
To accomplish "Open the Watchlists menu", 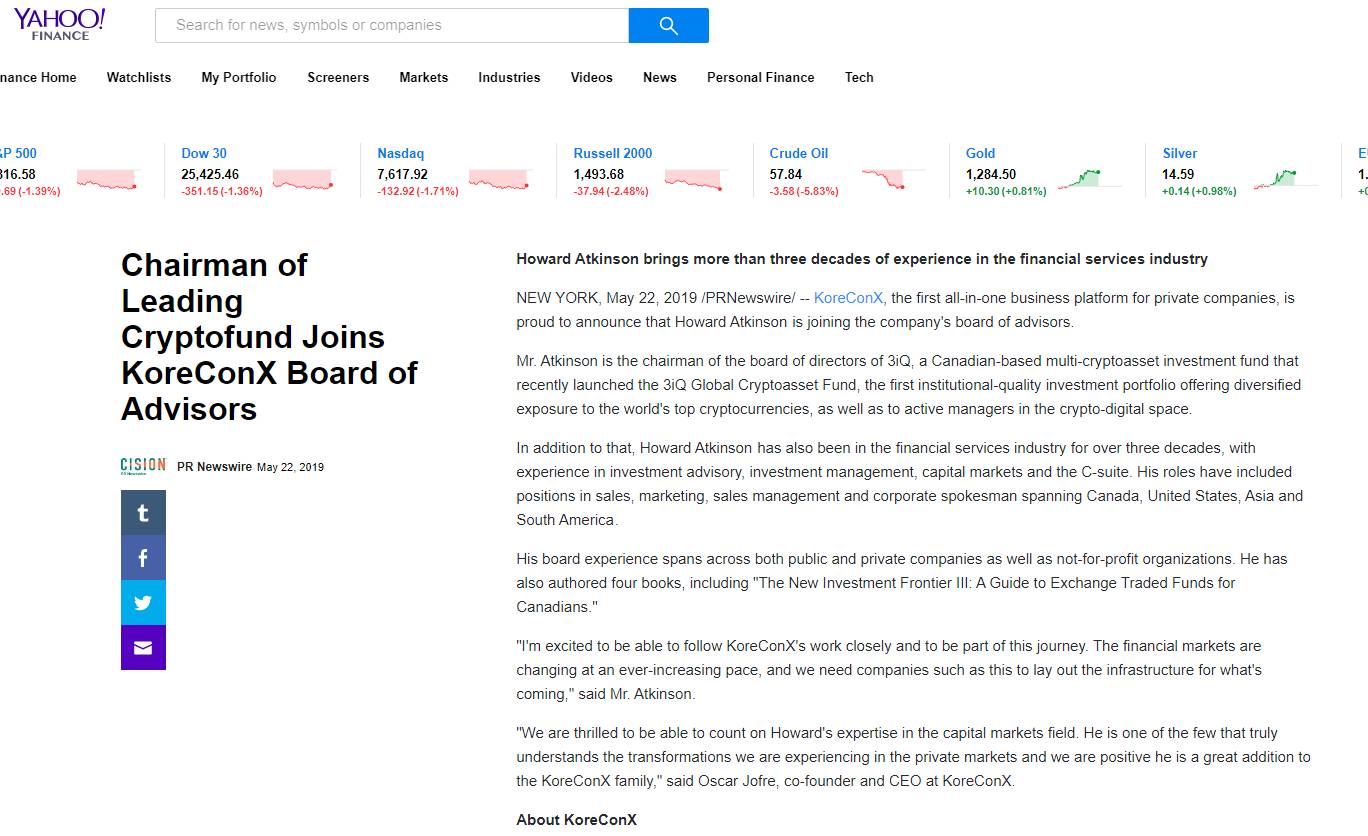I will tap(139, 77).
